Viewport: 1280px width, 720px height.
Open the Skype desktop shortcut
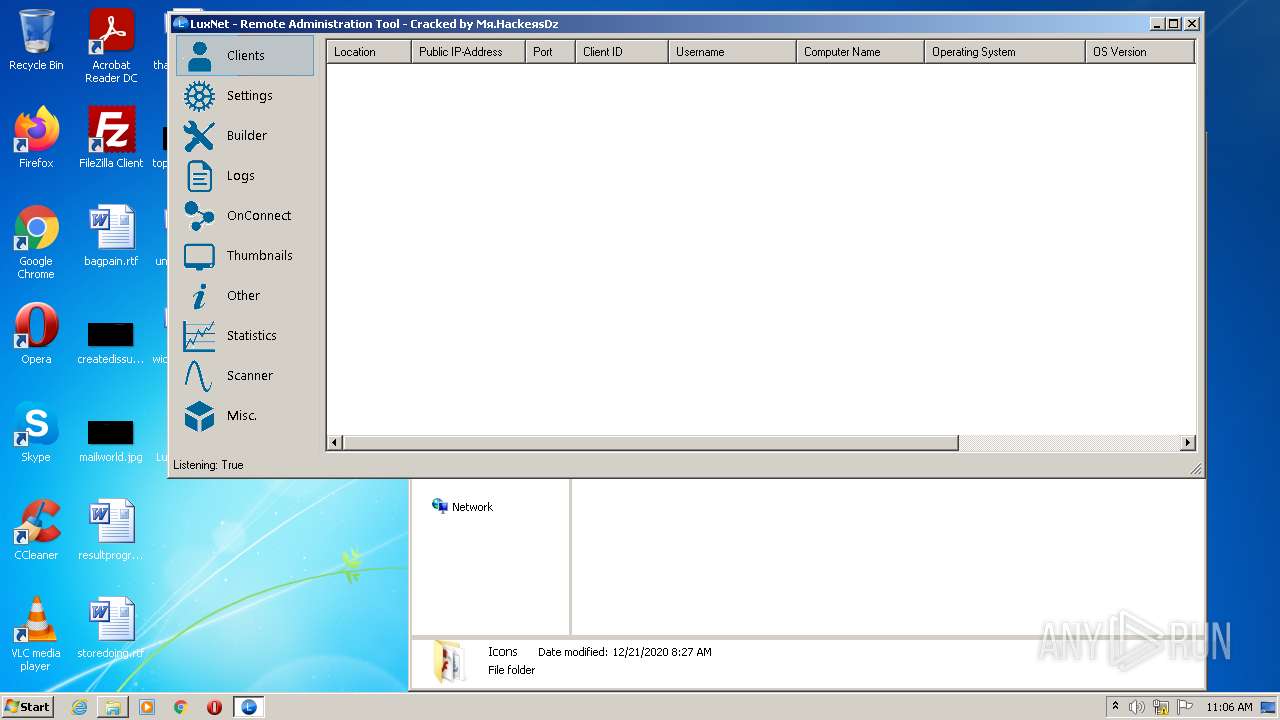tap(36, 432)
